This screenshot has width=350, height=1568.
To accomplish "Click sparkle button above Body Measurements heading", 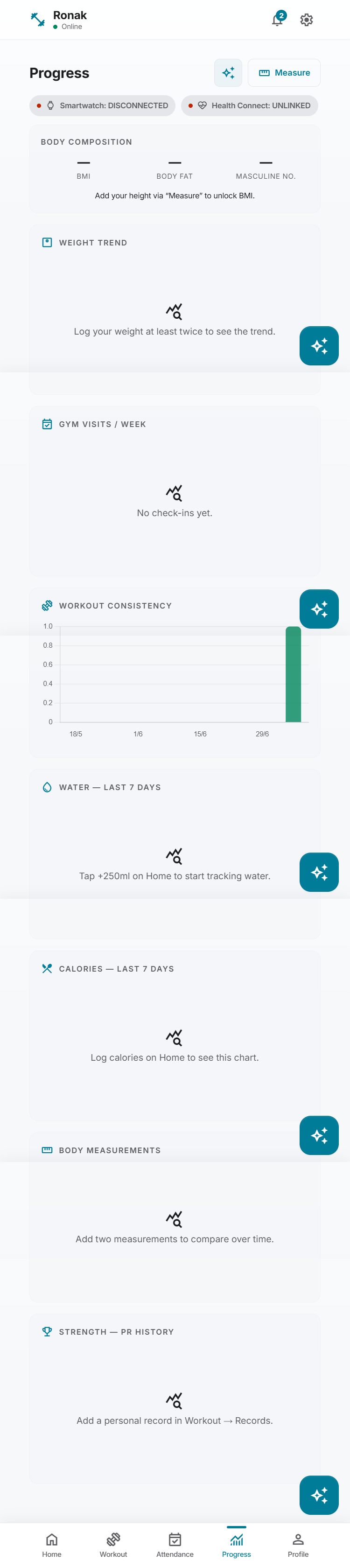I will [319, 1135].
